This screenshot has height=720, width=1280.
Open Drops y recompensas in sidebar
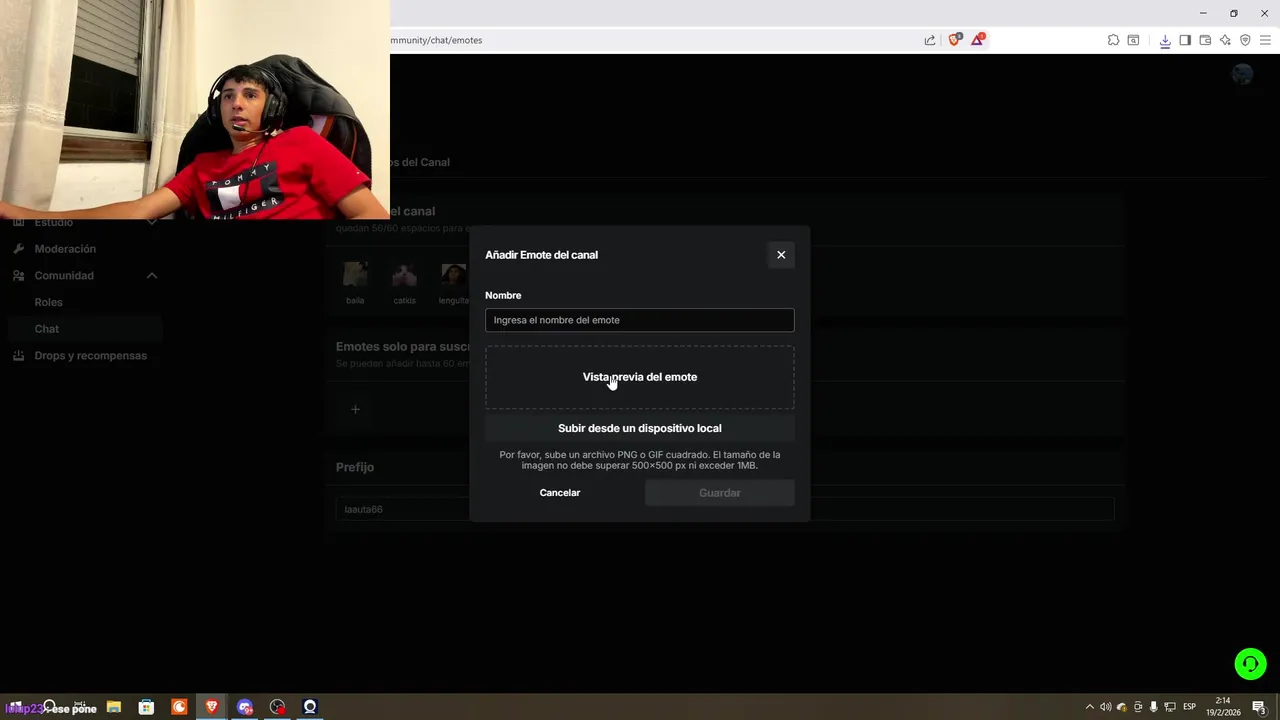click(x=90, y=356)
